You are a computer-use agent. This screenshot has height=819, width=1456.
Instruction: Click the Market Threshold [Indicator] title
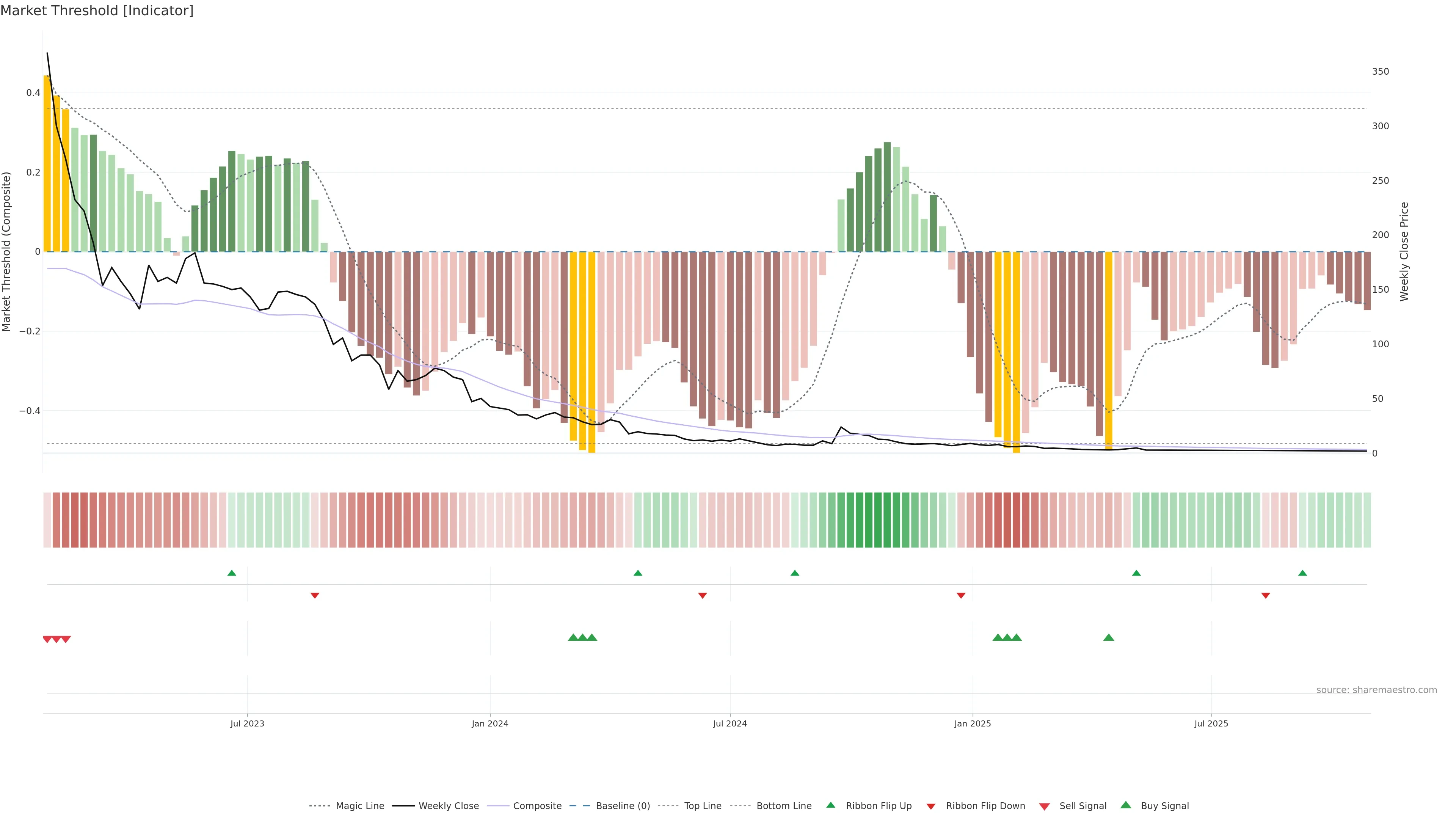tap(97, 11)
